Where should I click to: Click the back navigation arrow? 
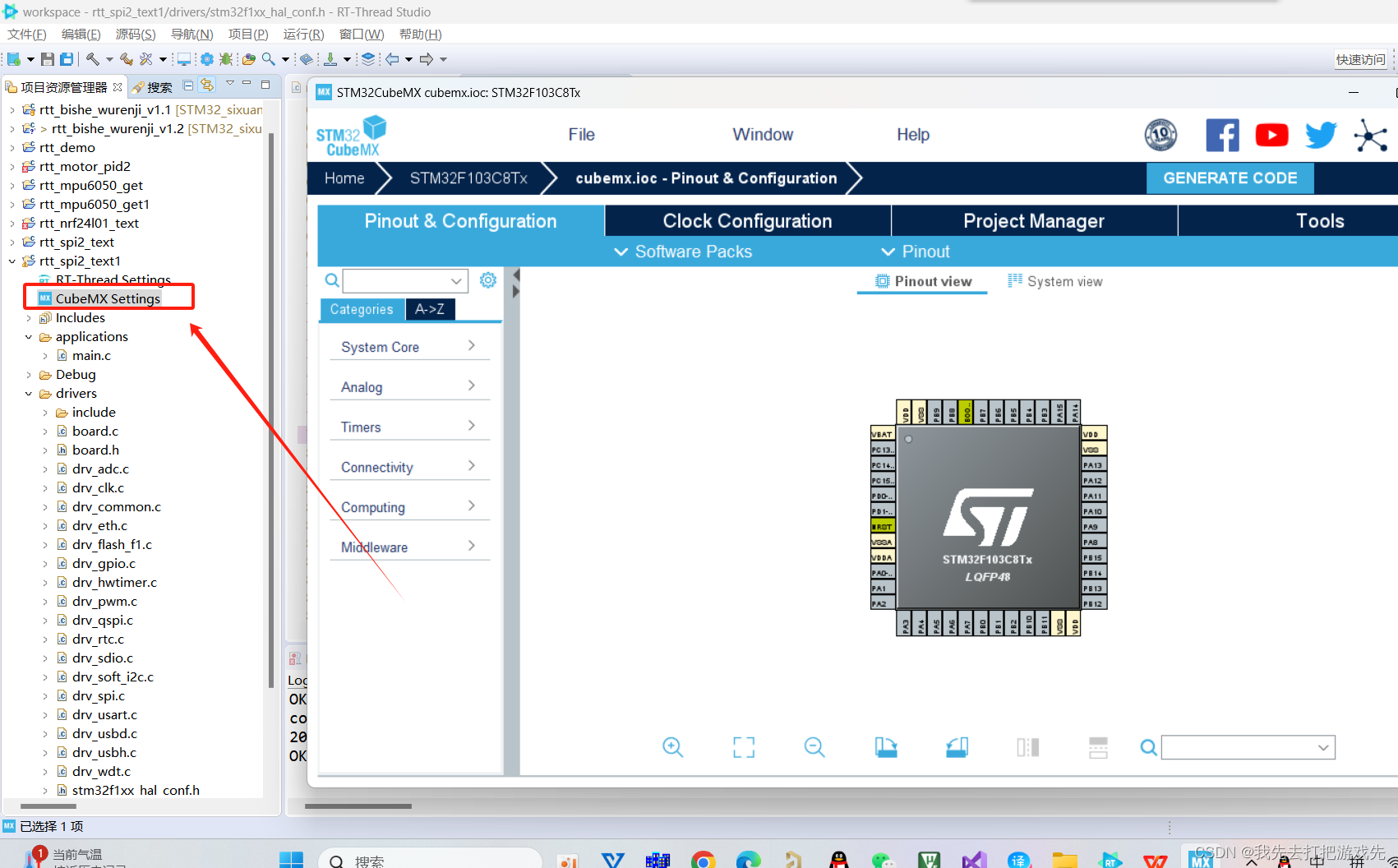tap(393, 59)
